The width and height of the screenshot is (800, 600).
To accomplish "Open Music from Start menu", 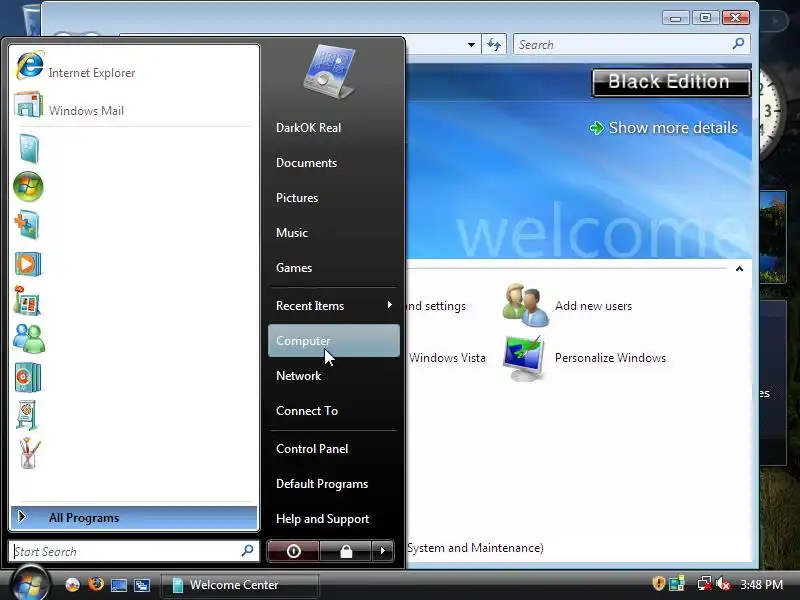I will pyautogui.click(x=334, y=233).
